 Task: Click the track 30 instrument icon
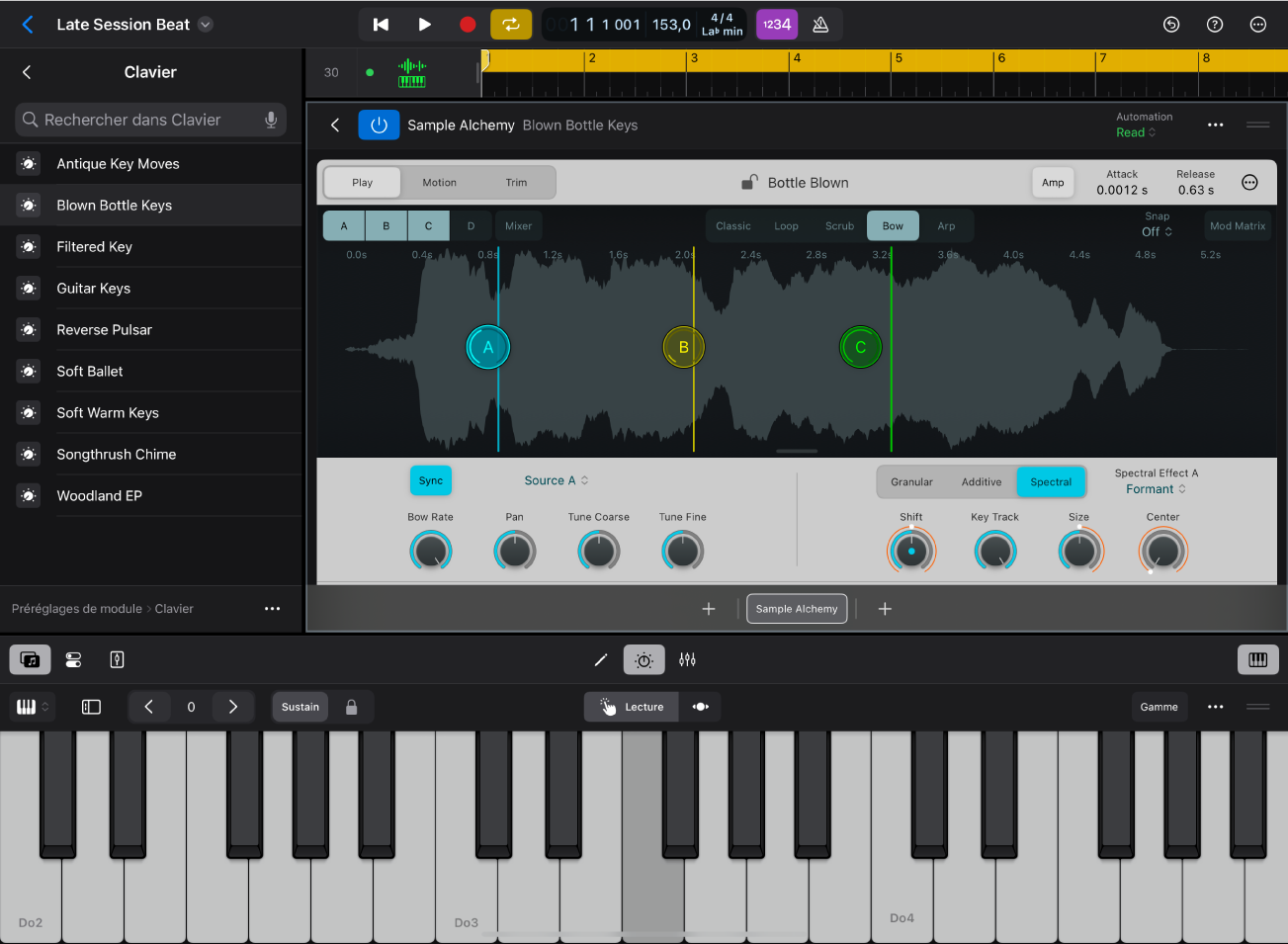tap(412, 73)
